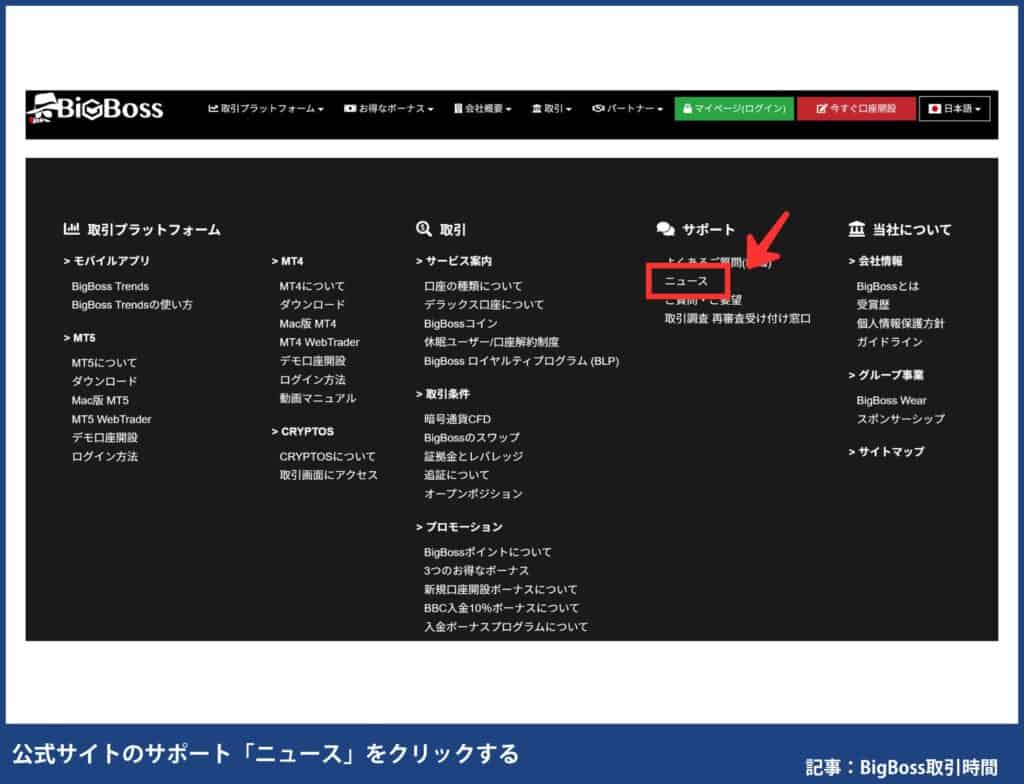Click the video icon beside お得なボーナス

click(x=348, y=110)
